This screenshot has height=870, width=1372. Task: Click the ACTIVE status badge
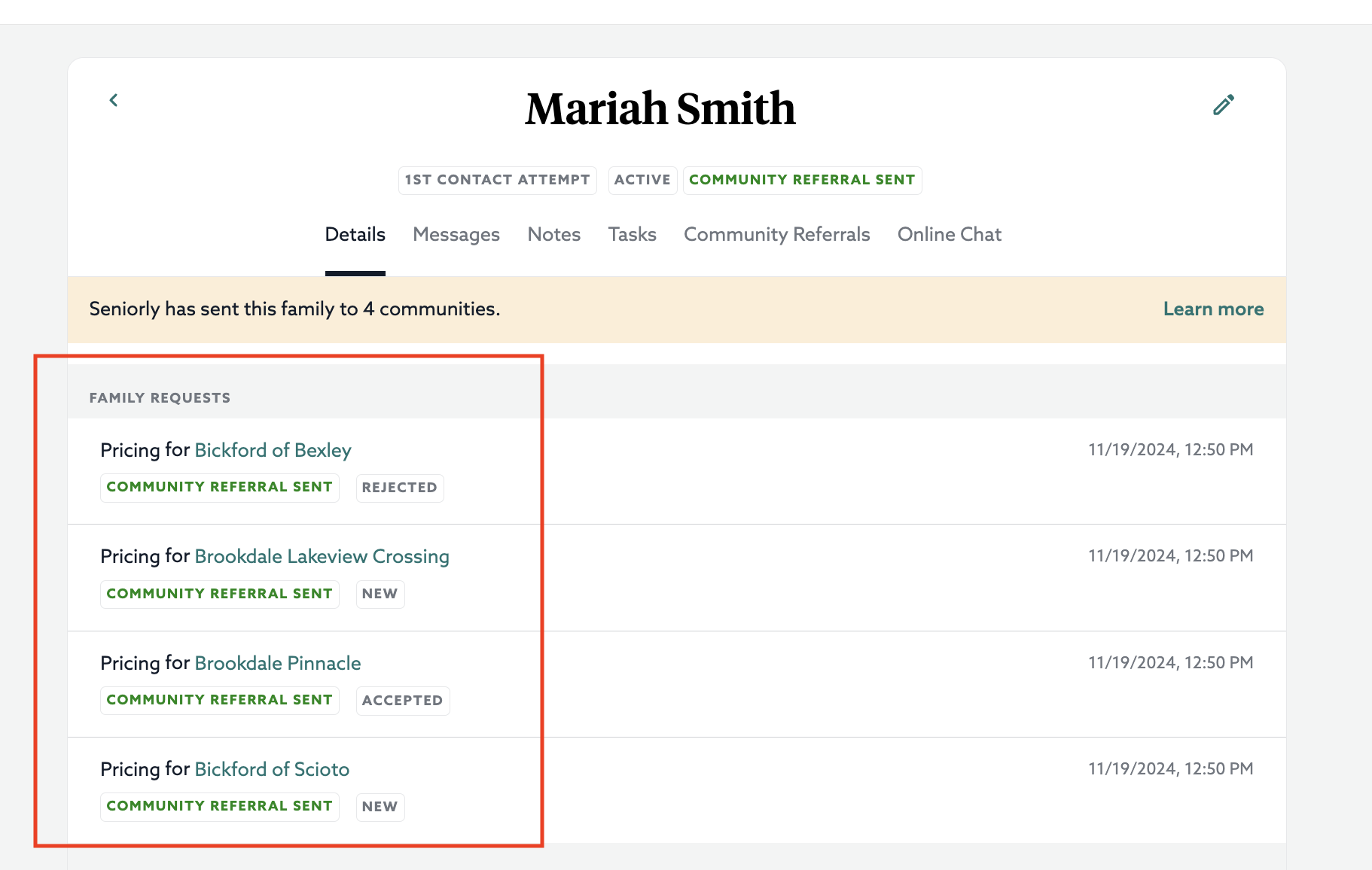coord(643,181)
